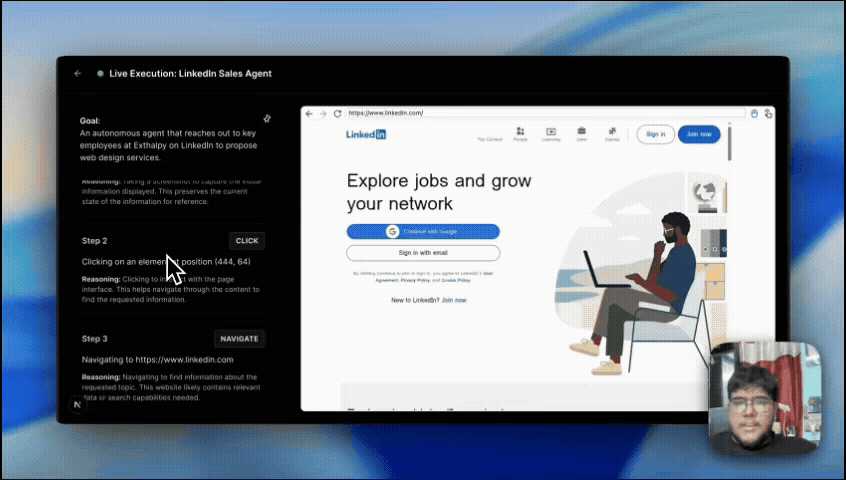The image size is (846, 480).
Task: Click the pin icon beside Goal
Action: (x=267, y=119)
